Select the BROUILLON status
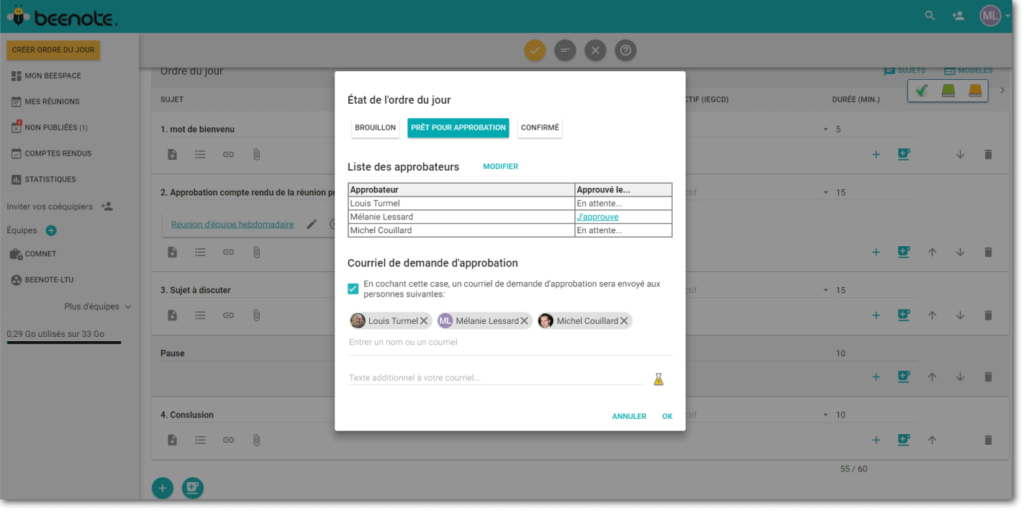The height and width of the screenshot is (519, 1024). (376, 128)
